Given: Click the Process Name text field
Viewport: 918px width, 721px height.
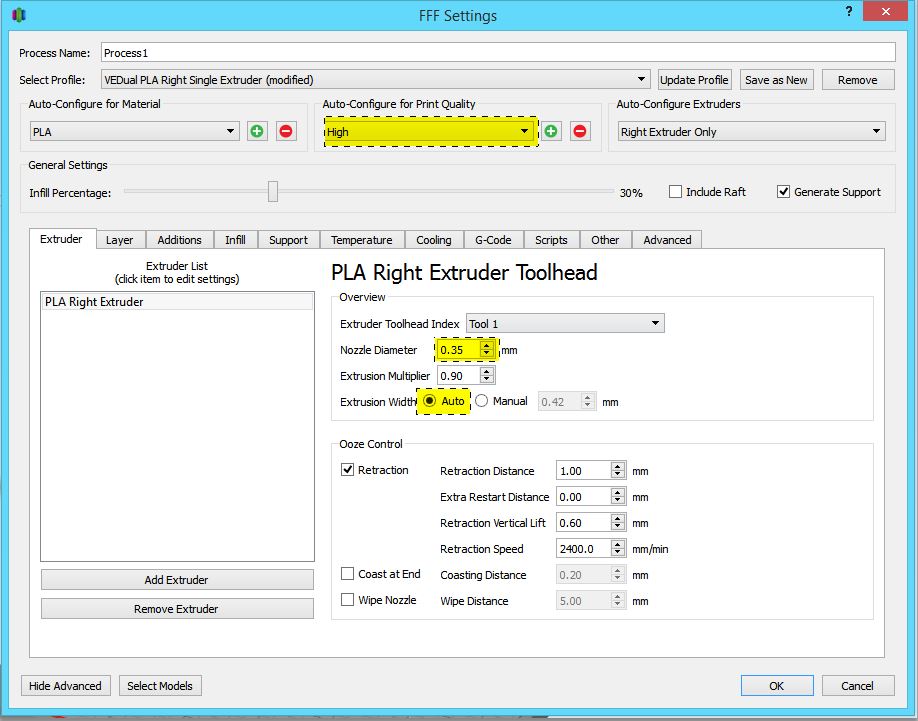Looking at the screenshot, I should point(495,52).
